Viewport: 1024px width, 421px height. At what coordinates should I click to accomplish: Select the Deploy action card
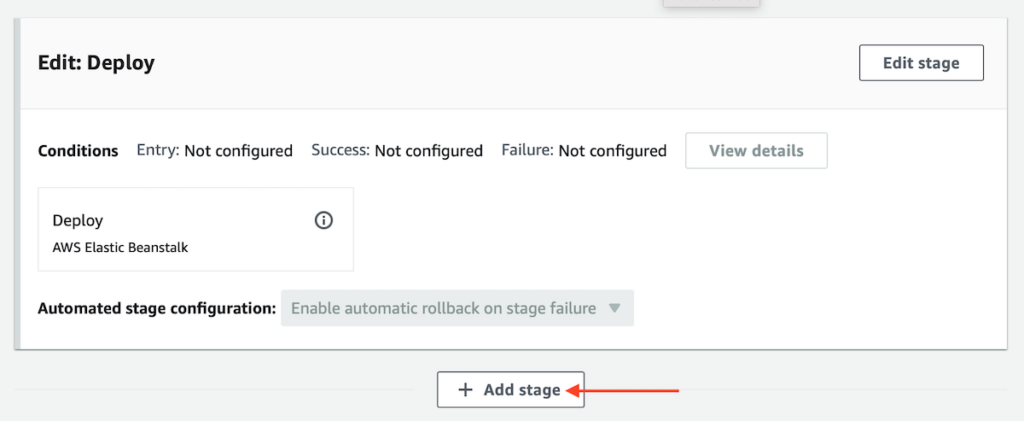[x=196, y=229]
